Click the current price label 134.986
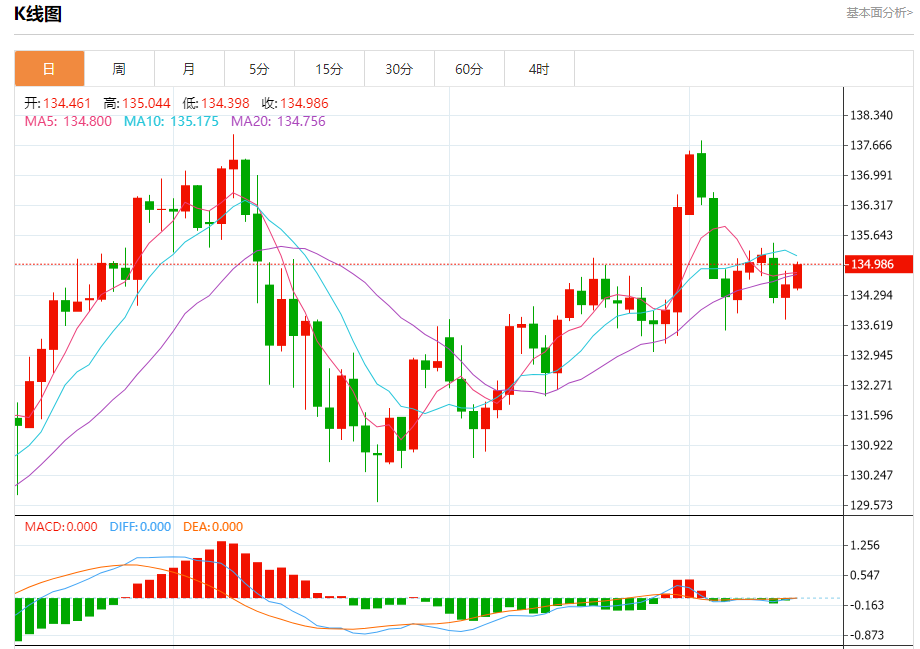This screenshot has height=649, width=920. coord(878,264)
